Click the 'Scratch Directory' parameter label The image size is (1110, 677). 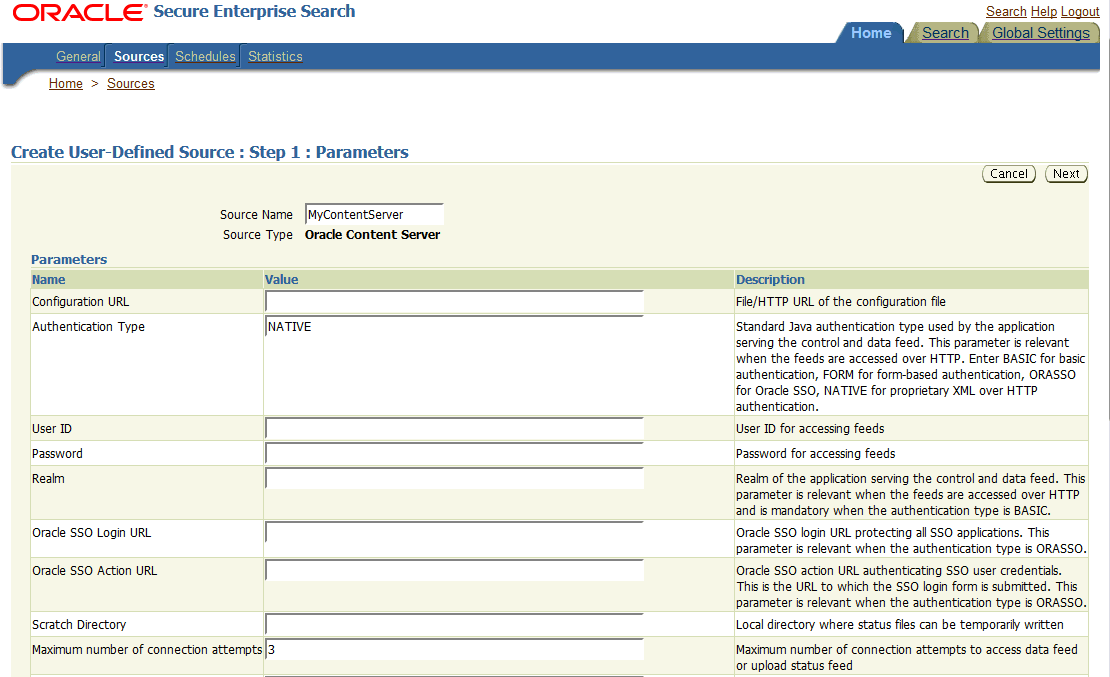[x=79, y=625]
